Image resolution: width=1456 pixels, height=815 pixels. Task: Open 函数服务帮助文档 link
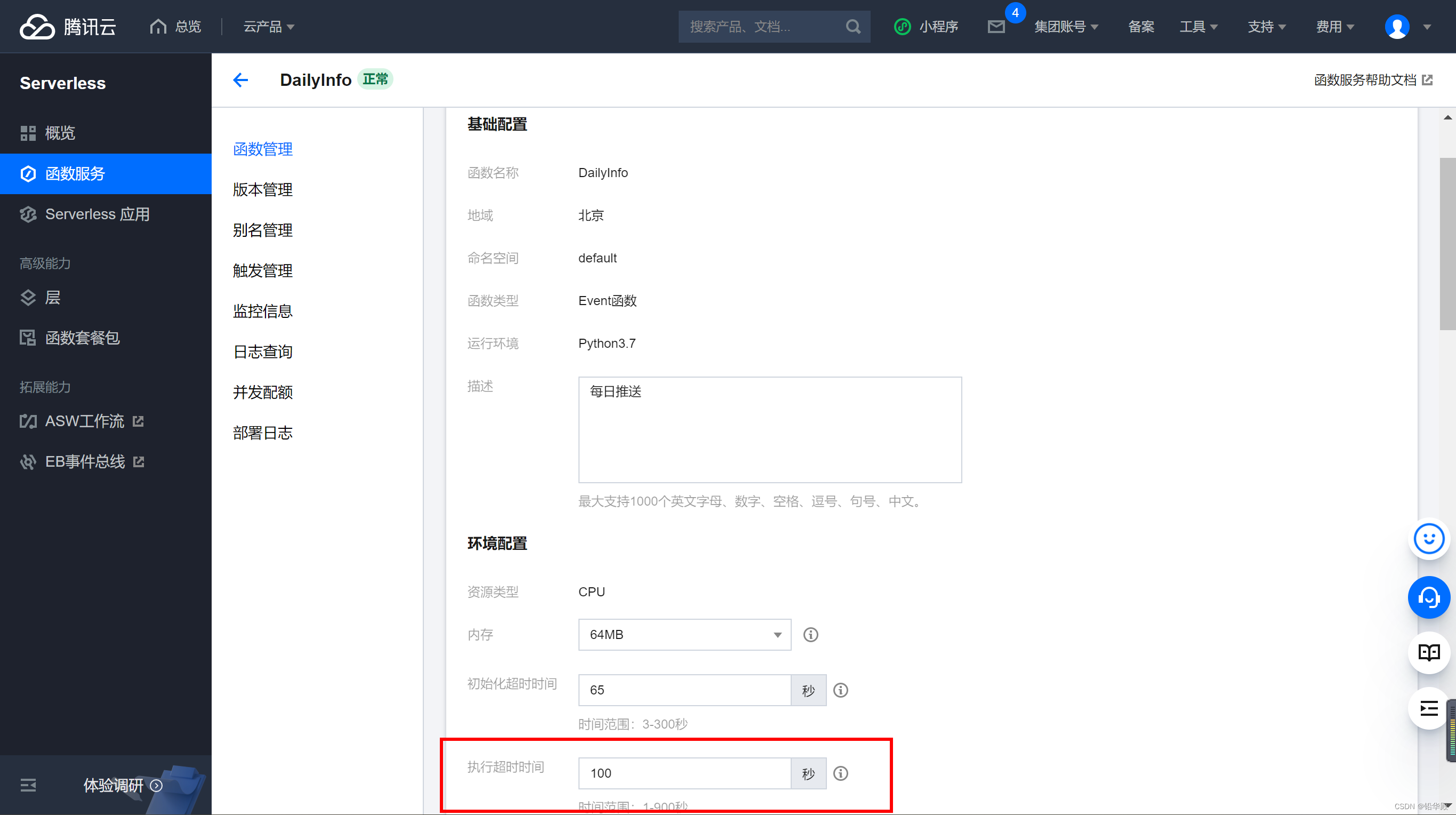(x=1372, y=80)
